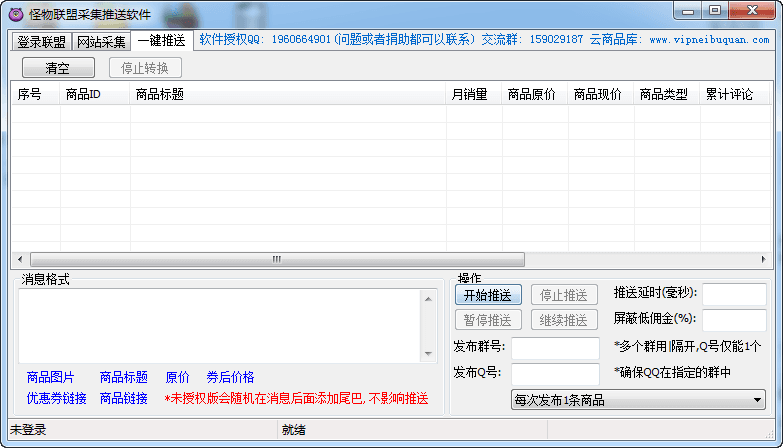This screenshot has height=448, width=783.
Task: Select the 一键推送 tab
Action: pyautogui.click(x=161, y=41)
